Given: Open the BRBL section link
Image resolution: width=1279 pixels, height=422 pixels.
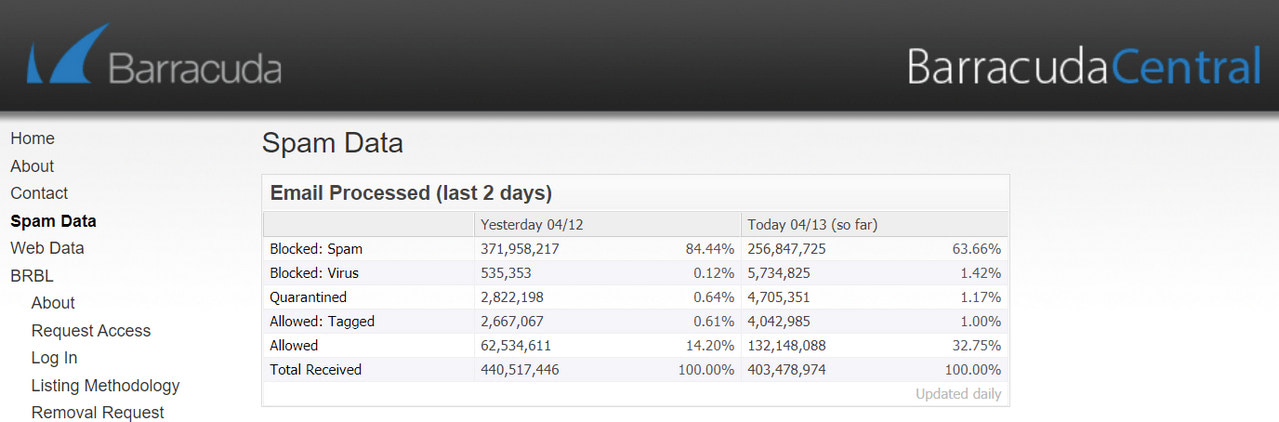Looking at the screenshot, I should (x=32, y=276).
